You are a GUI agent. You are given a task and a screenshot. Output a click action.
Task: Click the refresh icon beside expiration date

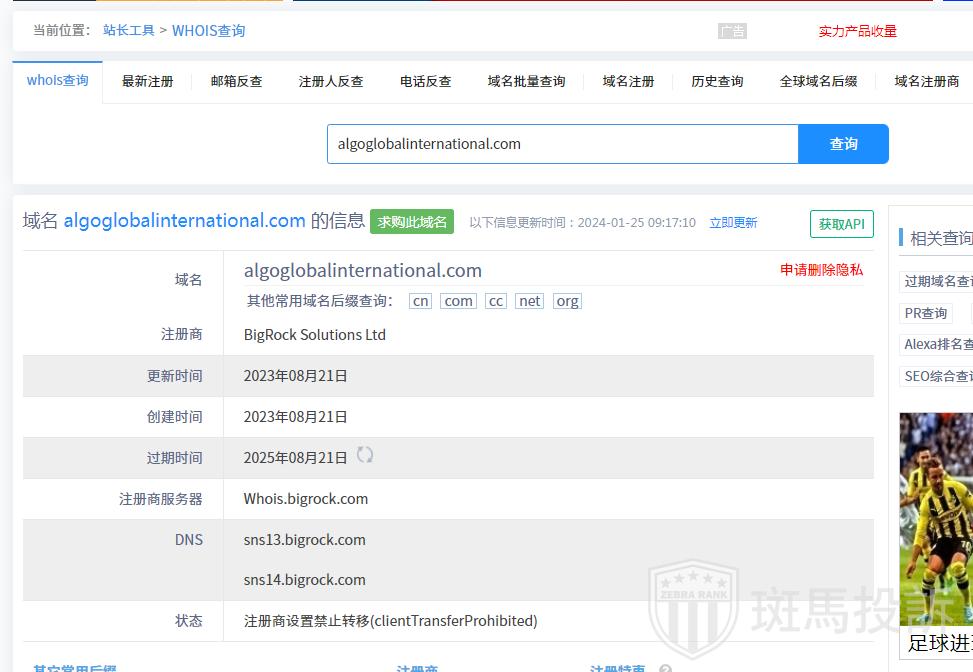tap(365, 455)
